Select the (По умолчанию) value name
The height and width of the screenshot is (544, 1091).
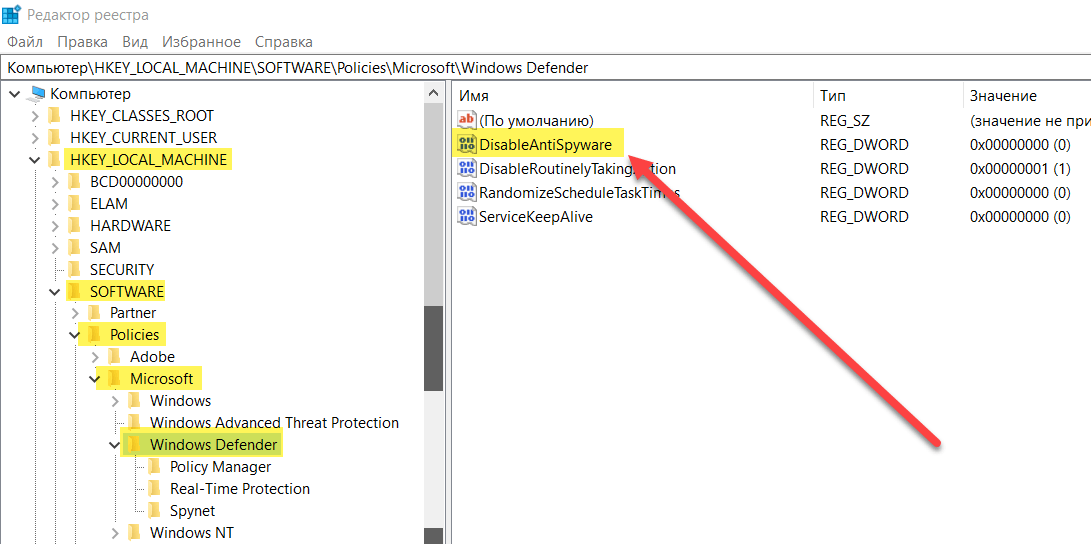[536, 120]
